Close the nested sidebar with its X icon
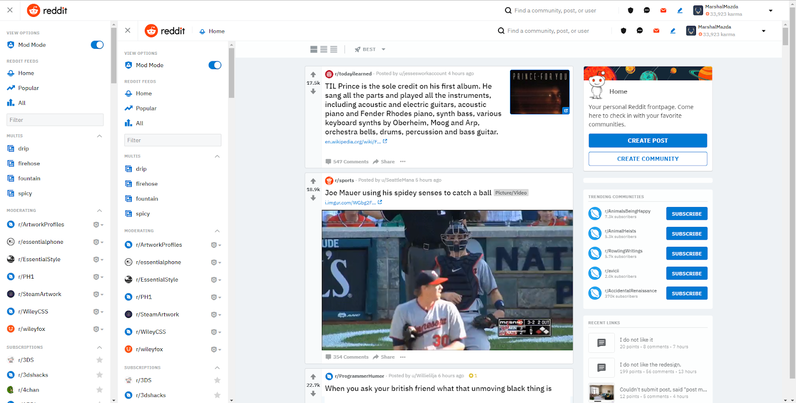Screen dimensions: 796x403 pyautogui.click(x=127, y=30)
